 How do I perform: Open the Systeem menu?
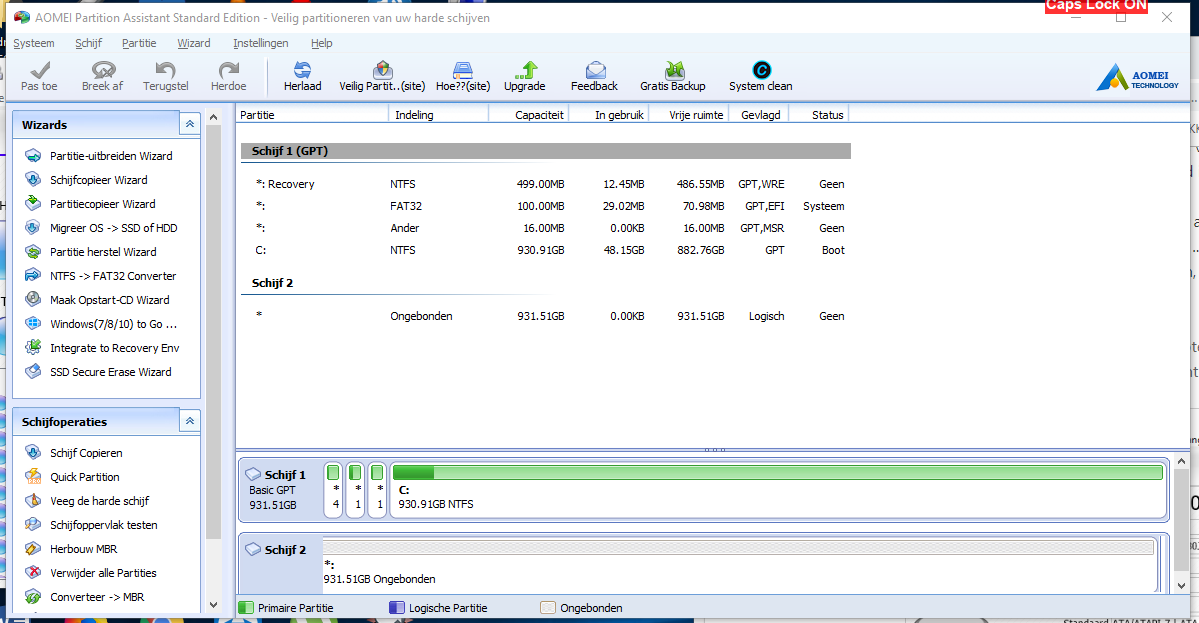[x=34, y=43]
